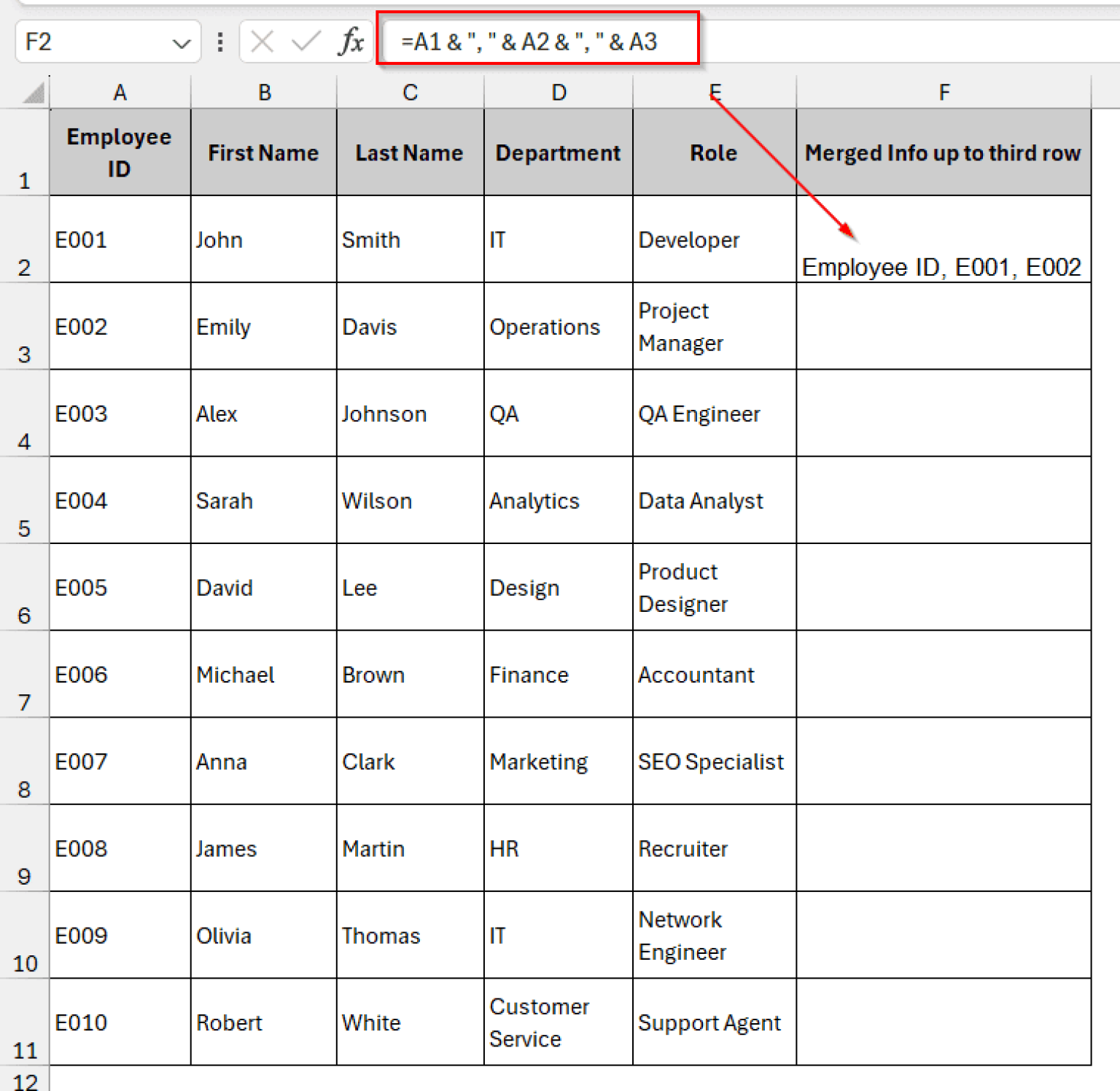The width and height of the screenshot is (1120, 1091).
Task: Click the Merged Info up to third row header
Action: coord(943,152)
